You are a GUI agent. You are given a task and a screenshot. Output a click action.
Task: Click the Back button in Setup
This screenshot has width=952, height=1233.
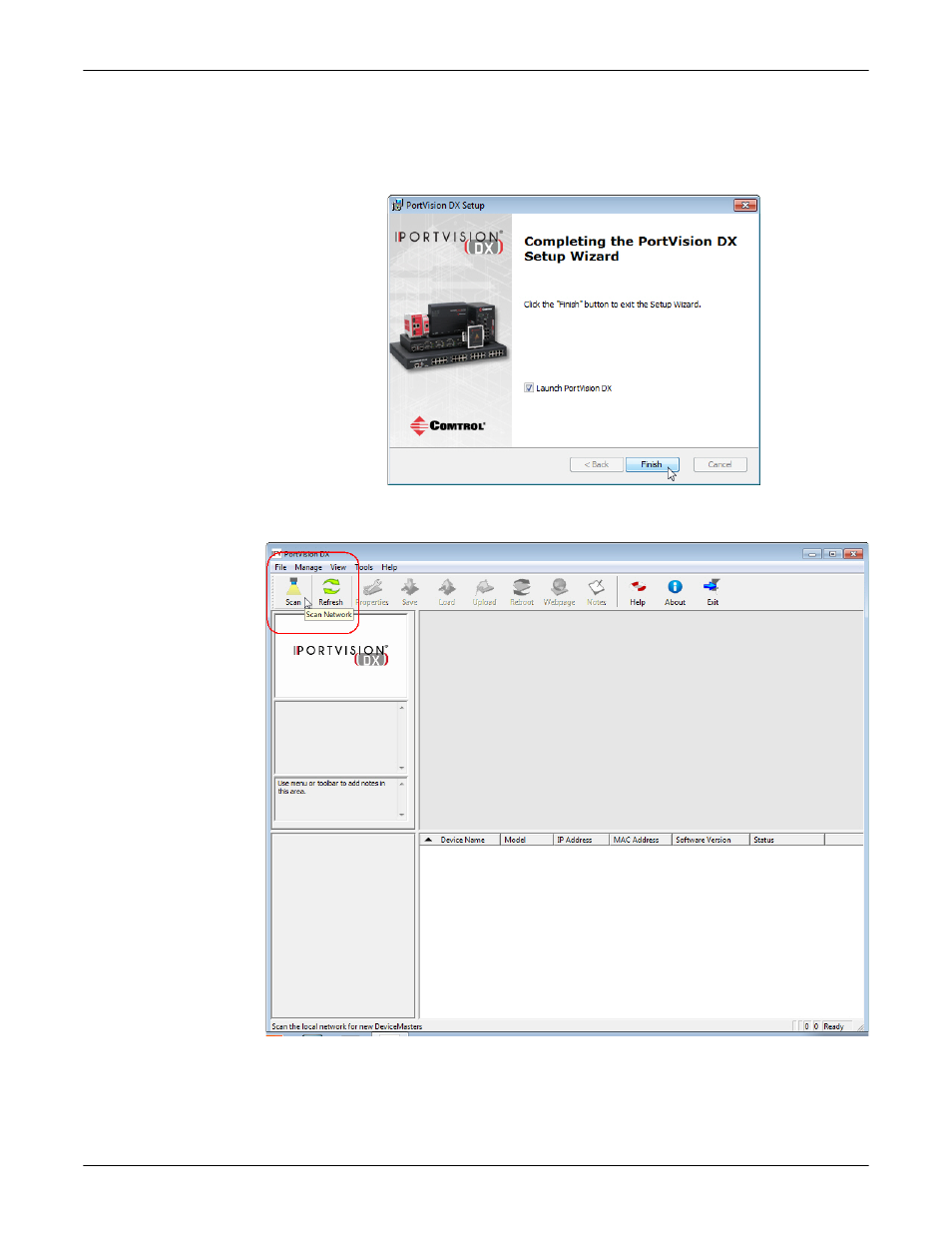pos(597,464)
